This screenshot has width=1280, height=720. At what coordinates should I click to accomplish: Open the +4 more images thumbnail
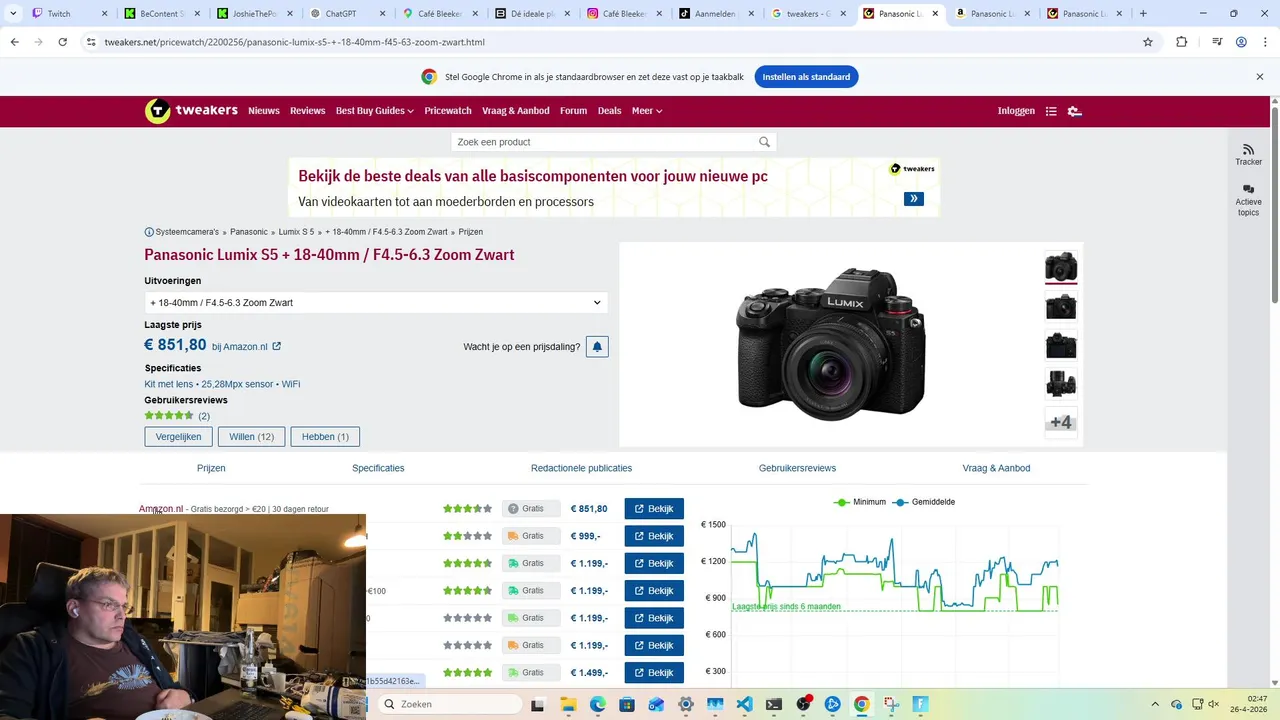[x=1061, y=422]
